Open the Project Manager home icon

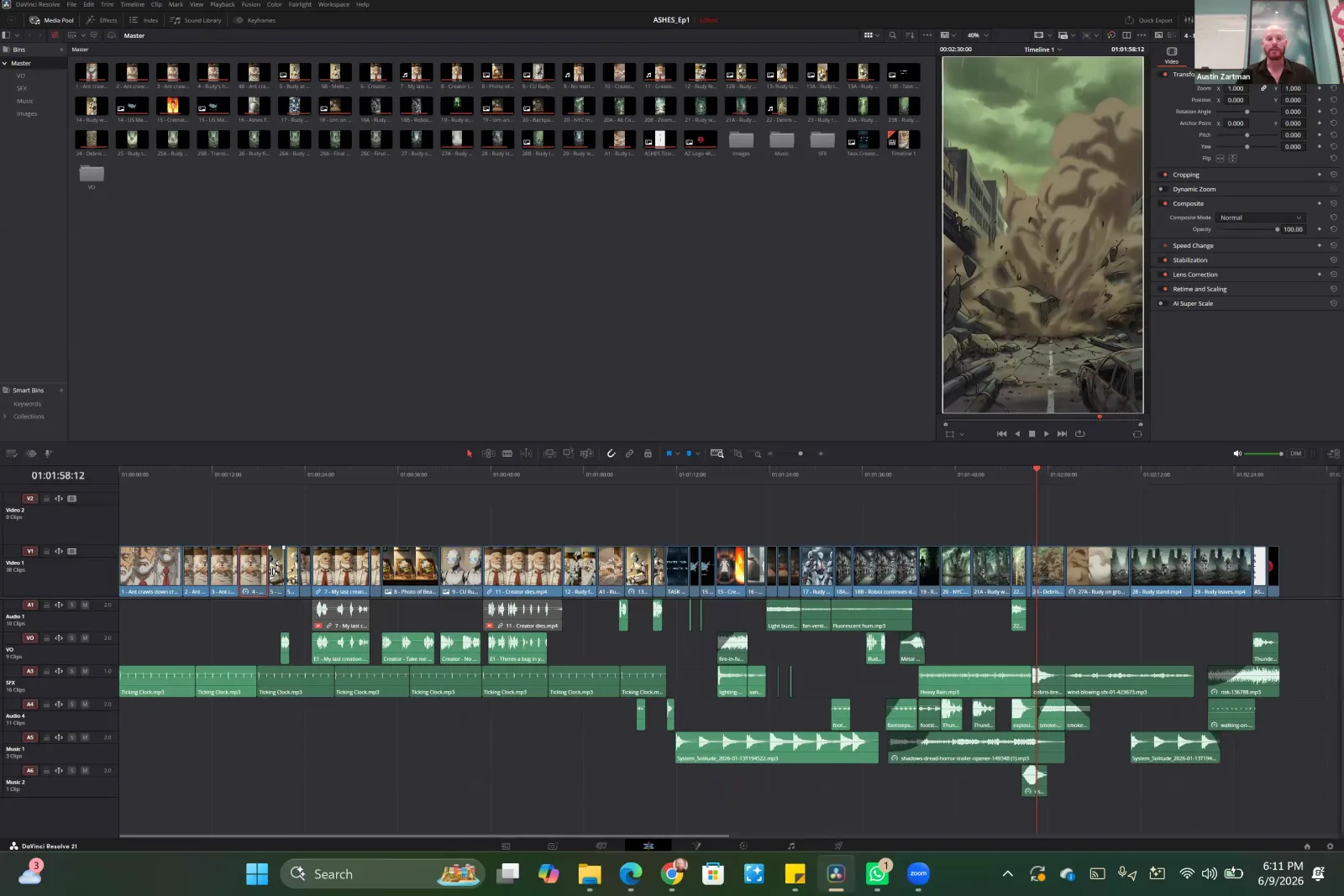pos(1307,846)
